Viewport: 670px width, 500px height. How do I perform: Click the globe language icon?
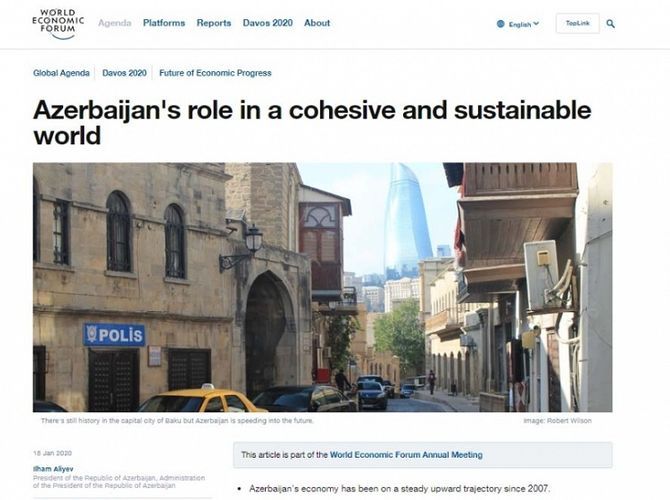pos(501,24)
